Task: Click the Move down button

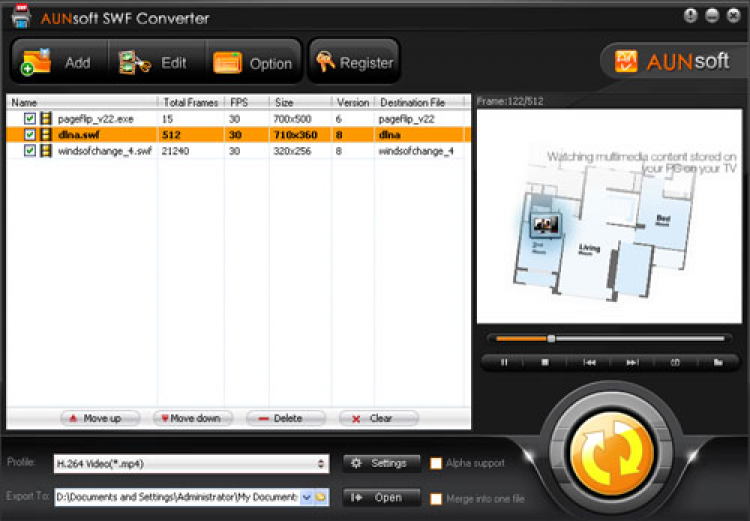Action: [x=193, y=419]
